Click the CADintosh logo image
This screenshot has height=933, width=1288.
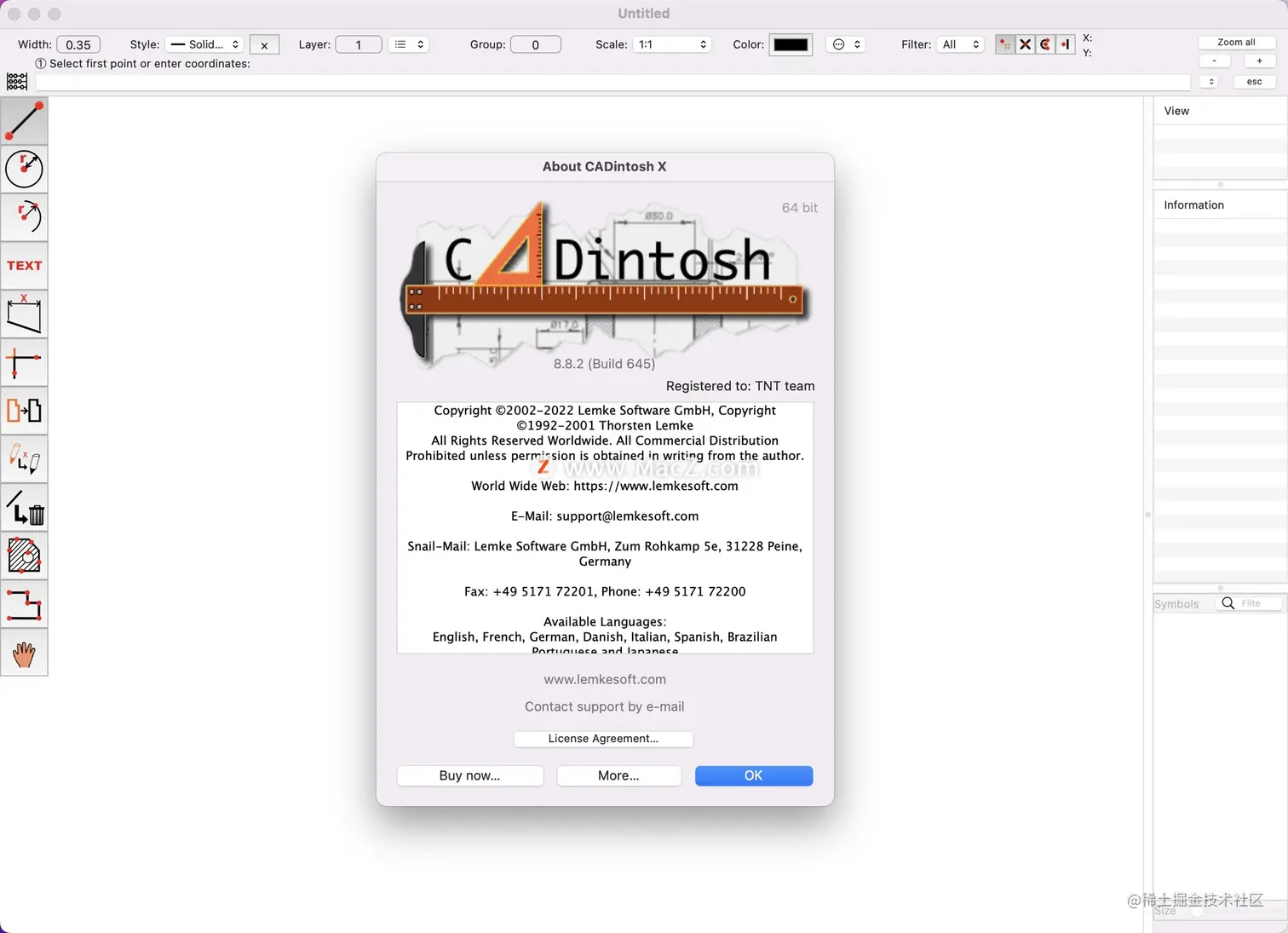pyautogui.click(x=605, y=285)
